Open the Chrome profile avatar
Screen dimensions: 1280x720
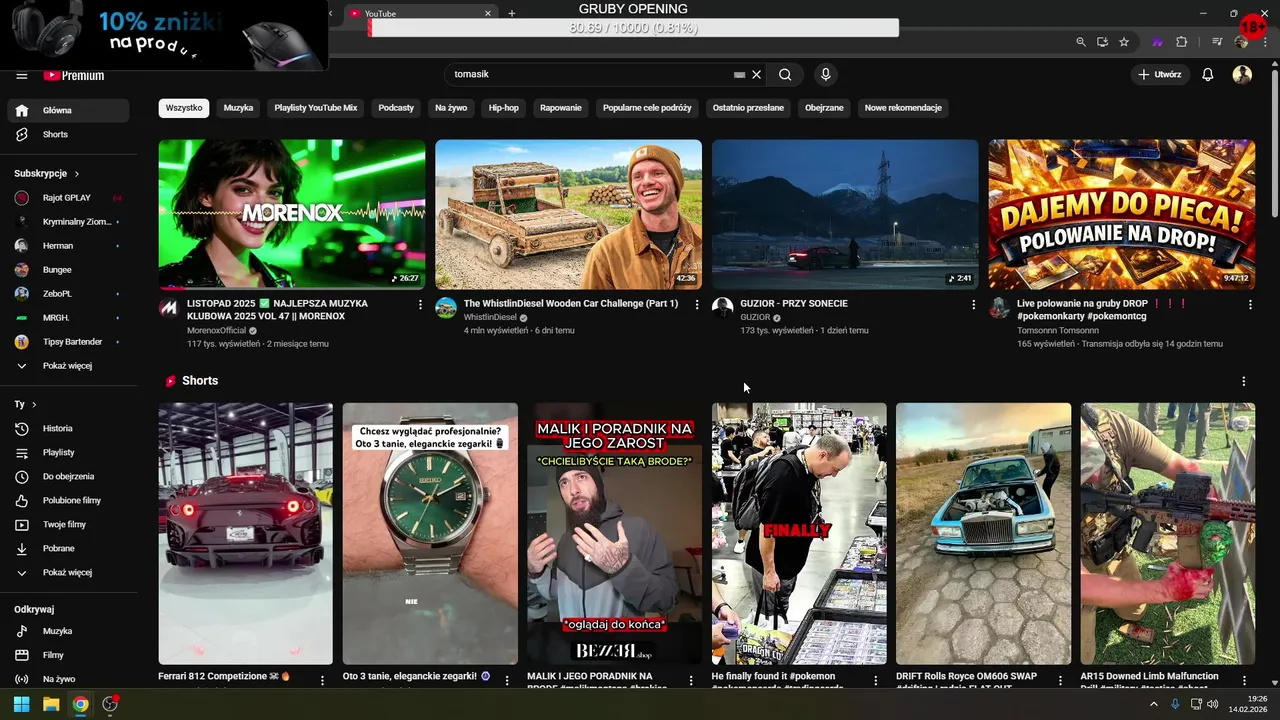click(x=1241, y=42)
